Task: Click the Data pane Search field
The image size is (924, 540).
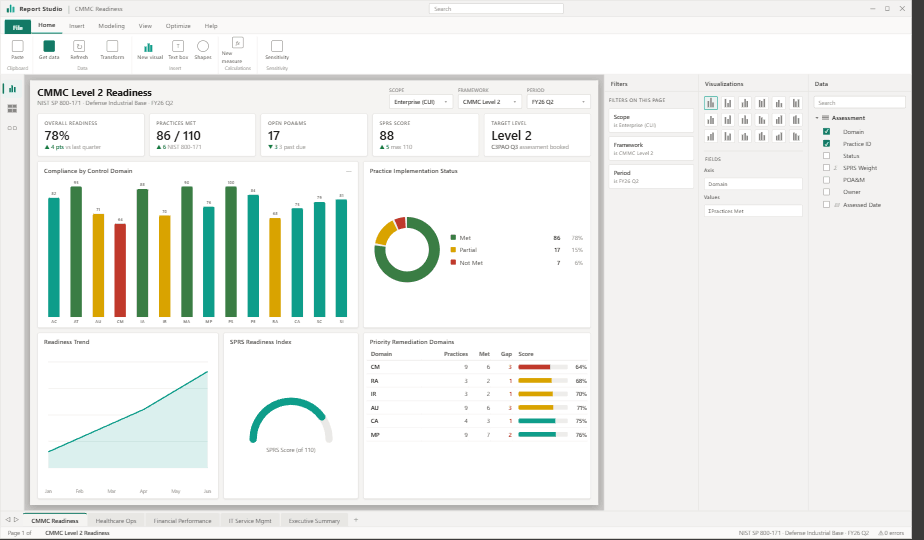Action: coord(859,103)
